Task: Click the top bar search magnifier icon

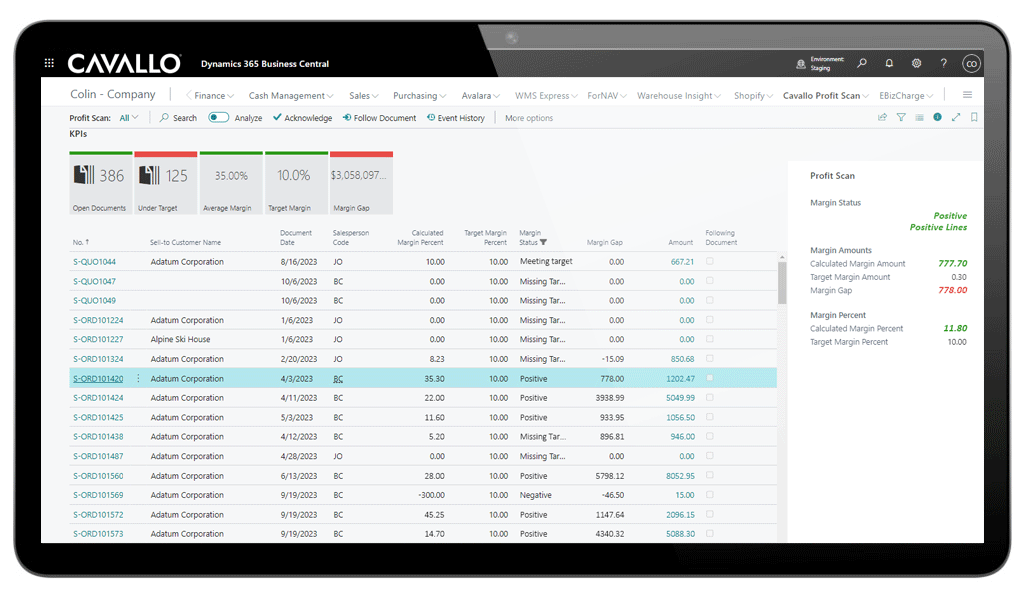Action: coord(862,63)
